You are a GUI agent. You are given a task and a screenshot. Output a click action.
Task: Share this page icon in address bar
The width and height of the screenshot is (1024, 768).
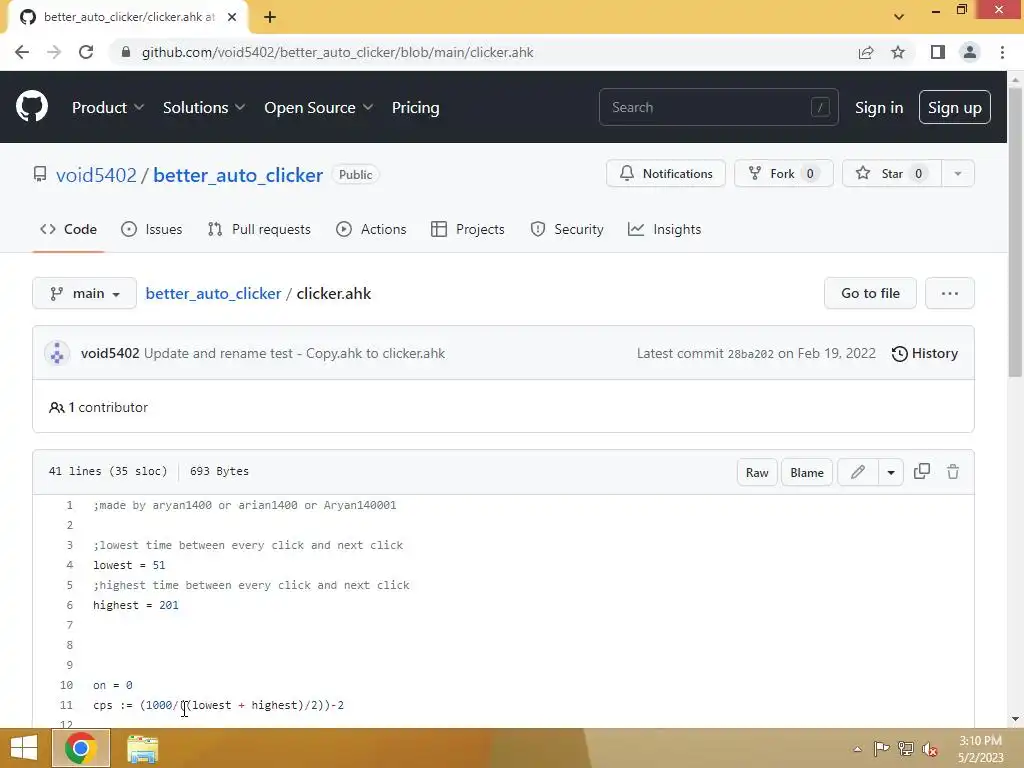click(x=866, y=52)
